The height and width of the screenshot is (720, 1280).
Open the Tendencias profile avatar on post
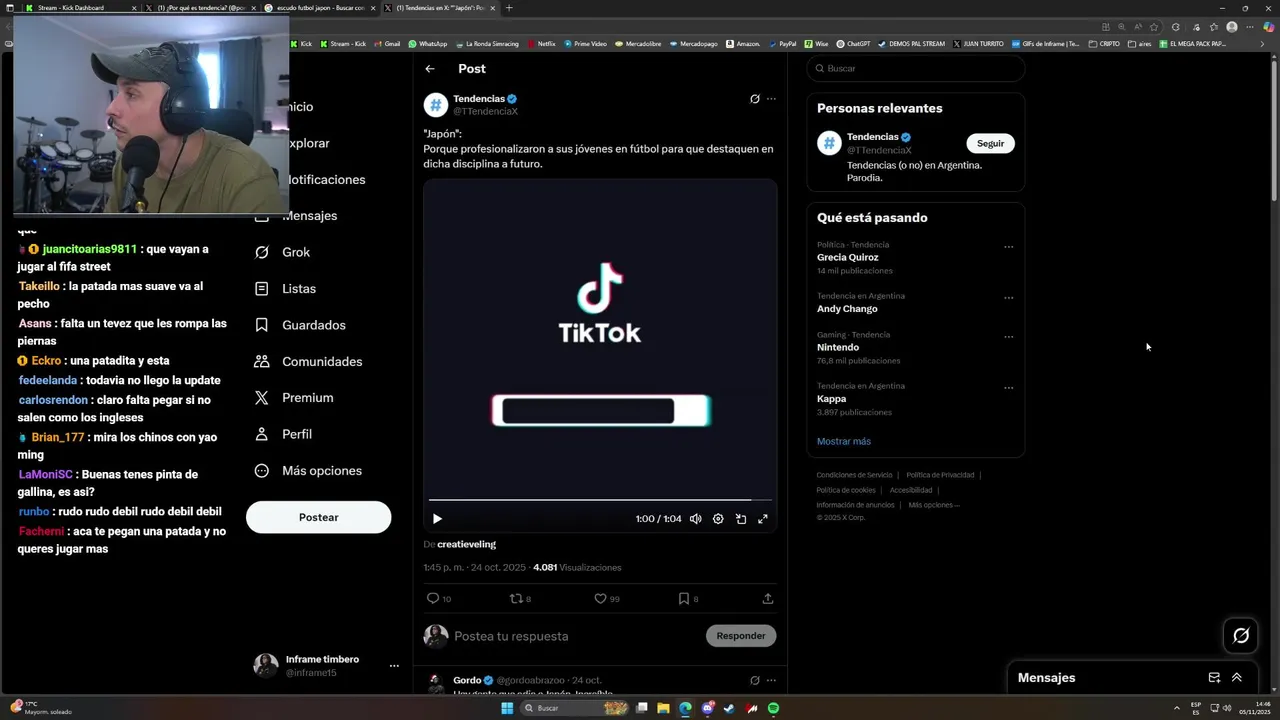[x=436, y=105]
